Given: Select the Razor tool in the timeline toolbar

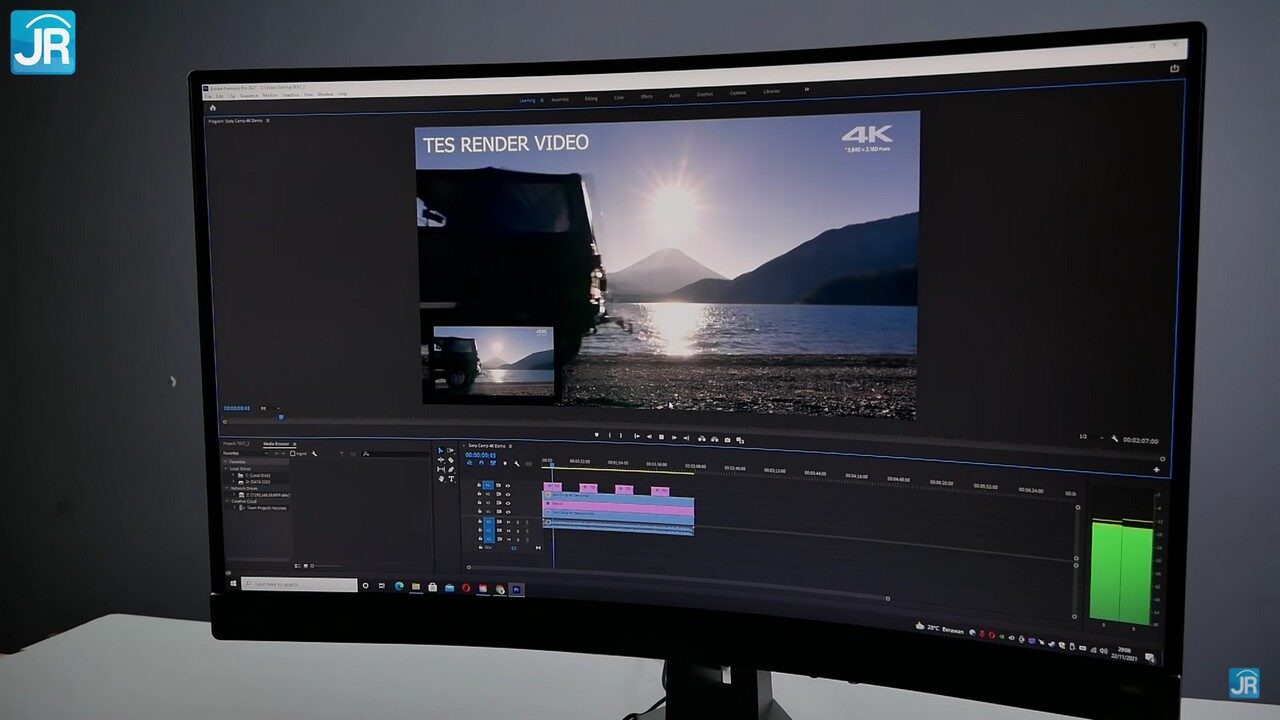Looking at the screenshot, I should point(450,460).
